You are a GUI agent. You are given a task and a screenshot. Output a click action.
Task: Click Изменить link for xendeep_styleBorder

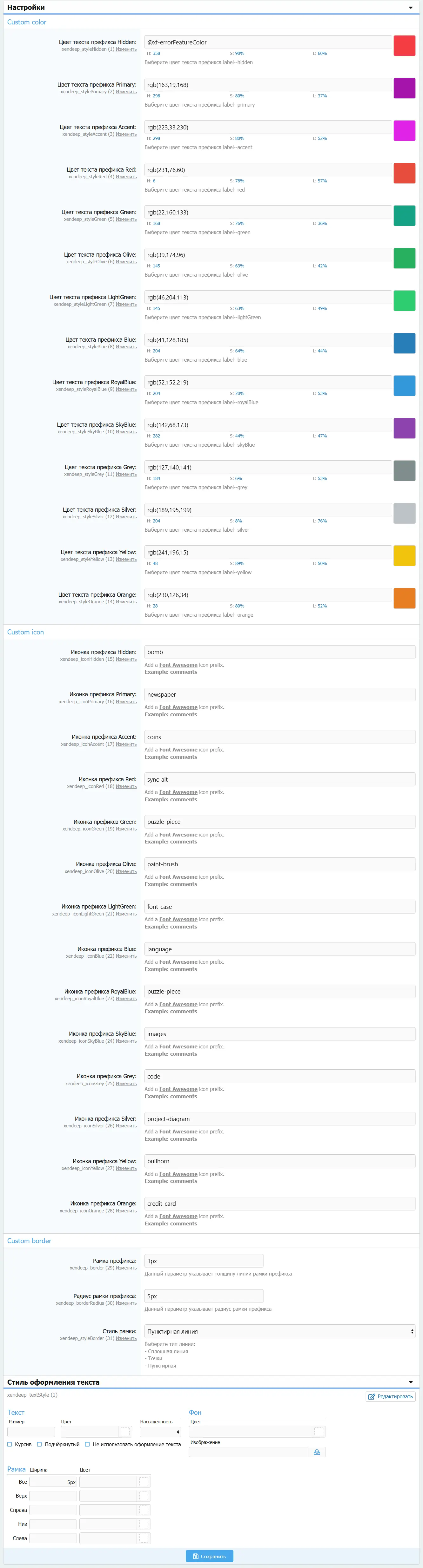(126, 1339)
